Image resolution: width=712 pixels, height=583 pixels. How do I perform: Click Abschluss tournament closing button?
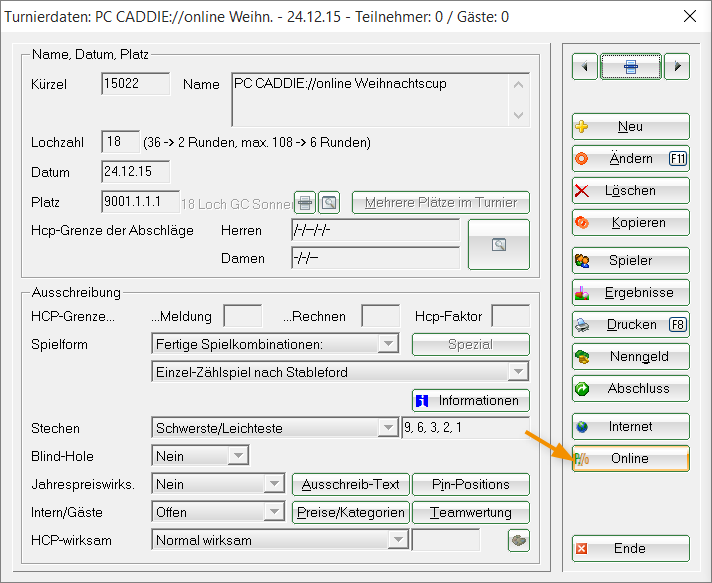[631, 389]
